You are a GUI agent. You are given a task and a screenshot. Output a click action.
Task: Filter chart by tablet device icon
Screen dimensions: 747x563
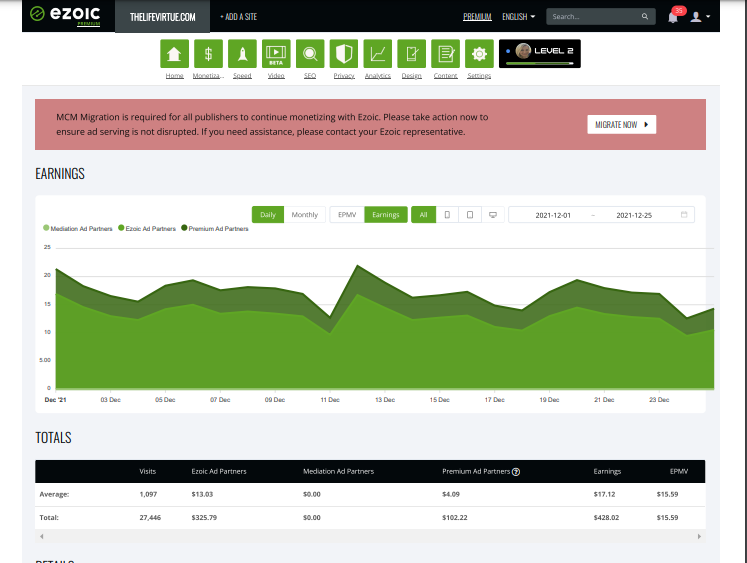point(470,215)
